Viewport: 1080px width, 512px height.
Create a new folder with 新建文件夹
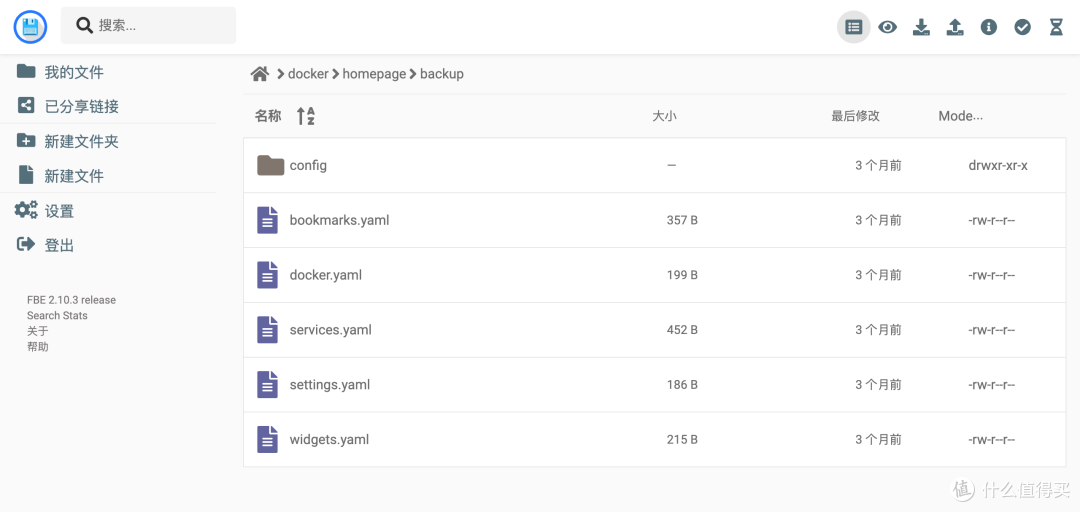pyautogui.click(x=81, y=141)
